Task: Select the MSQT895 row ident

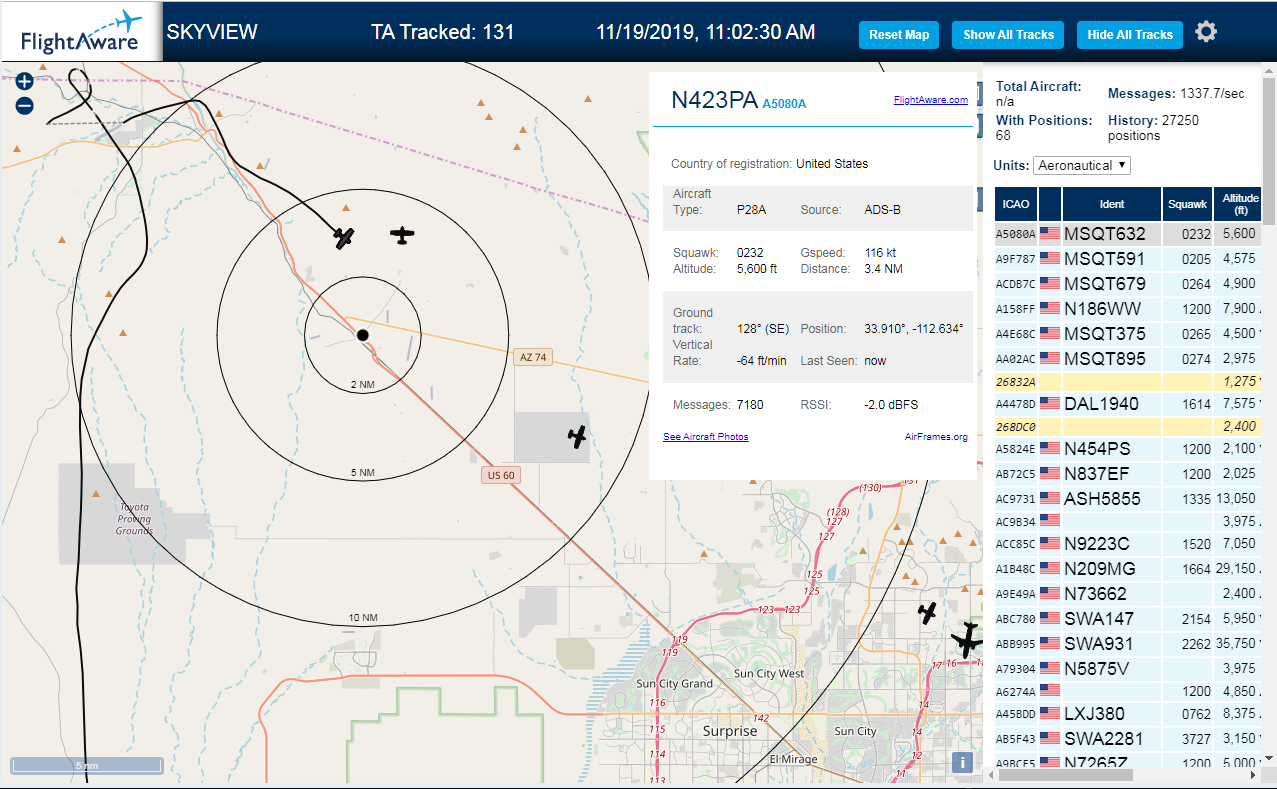Action: [1105, 359]
